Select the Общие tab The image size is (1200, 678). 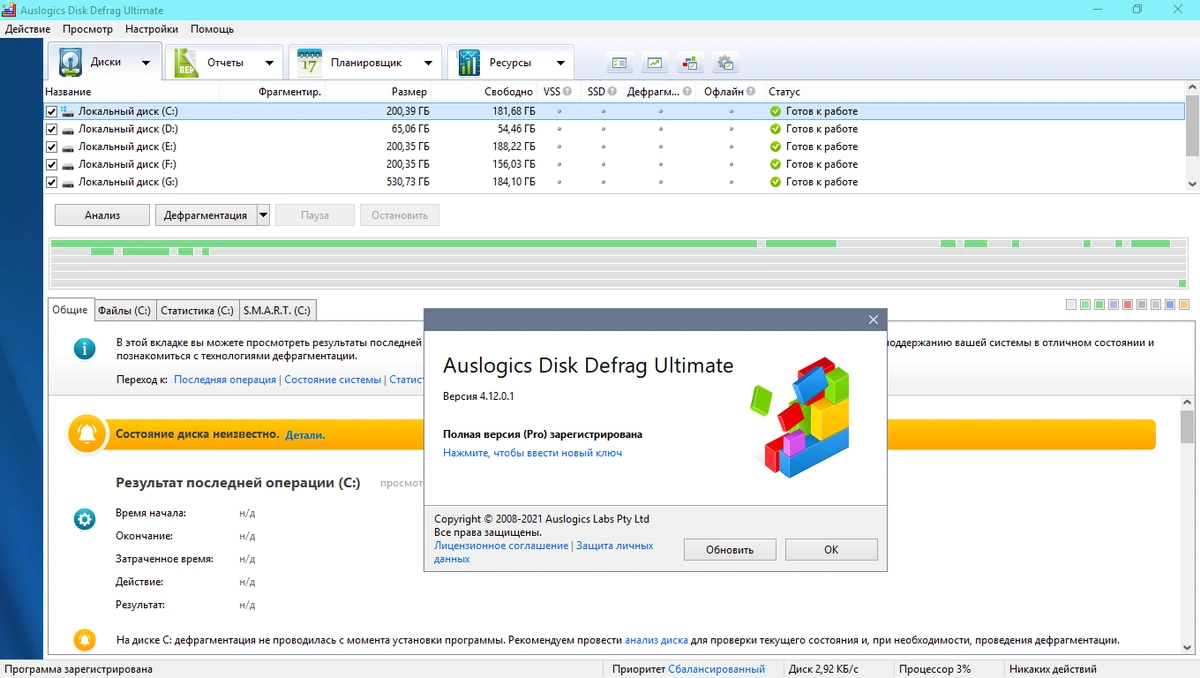coord(70,310)
